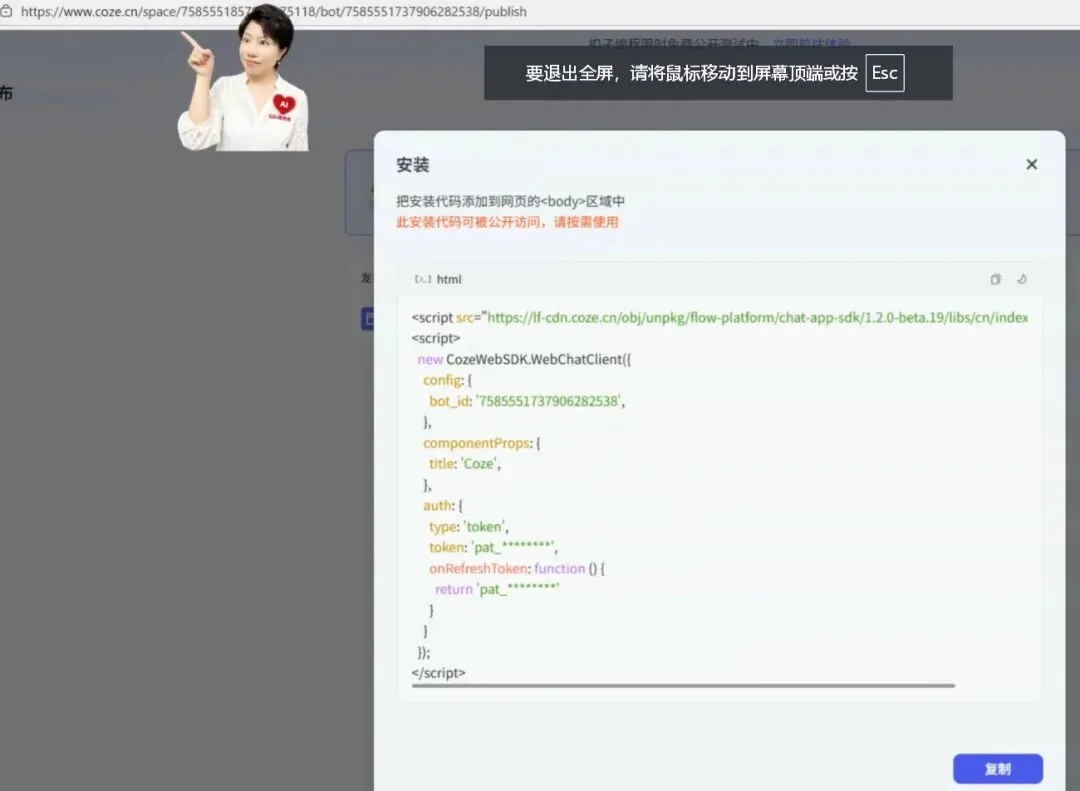This screenshot has height=791, width=1080.
Task: Click the script src CDN URL text
Action: pos(757,318)
